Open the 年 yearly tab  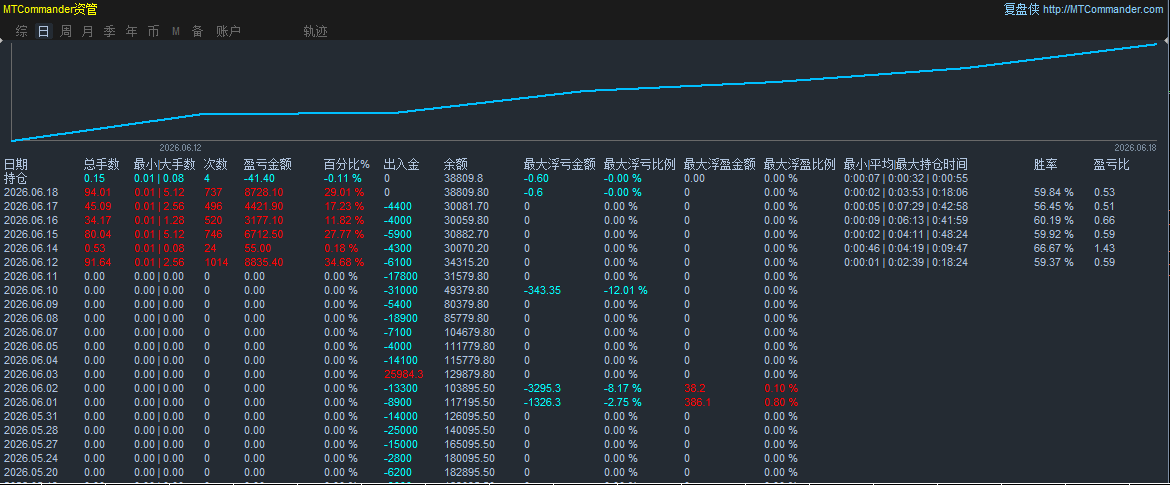(x=131, y=31)
